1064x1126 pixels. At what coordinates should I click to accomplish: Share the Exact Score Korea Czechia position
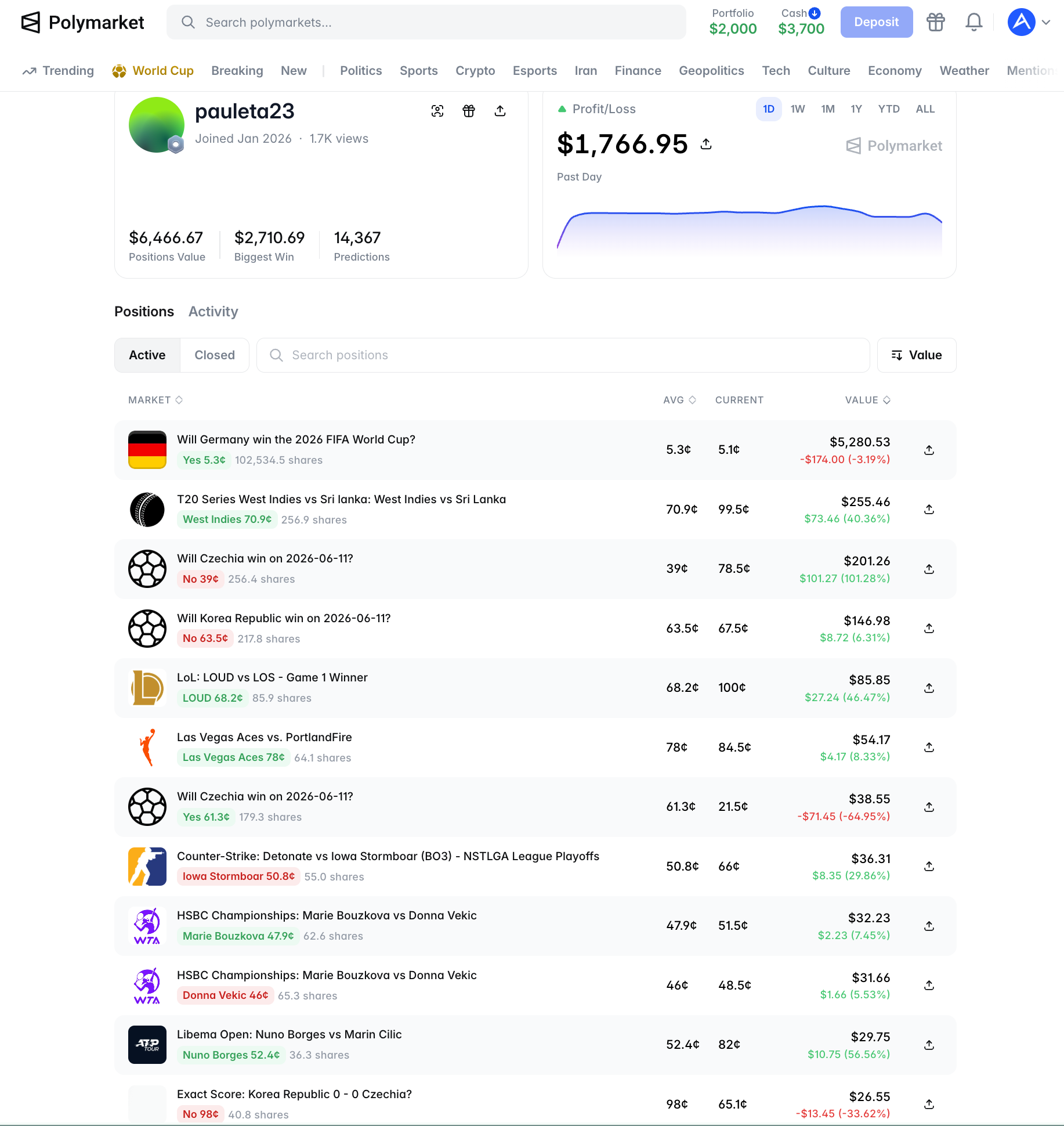[929, 1104]
